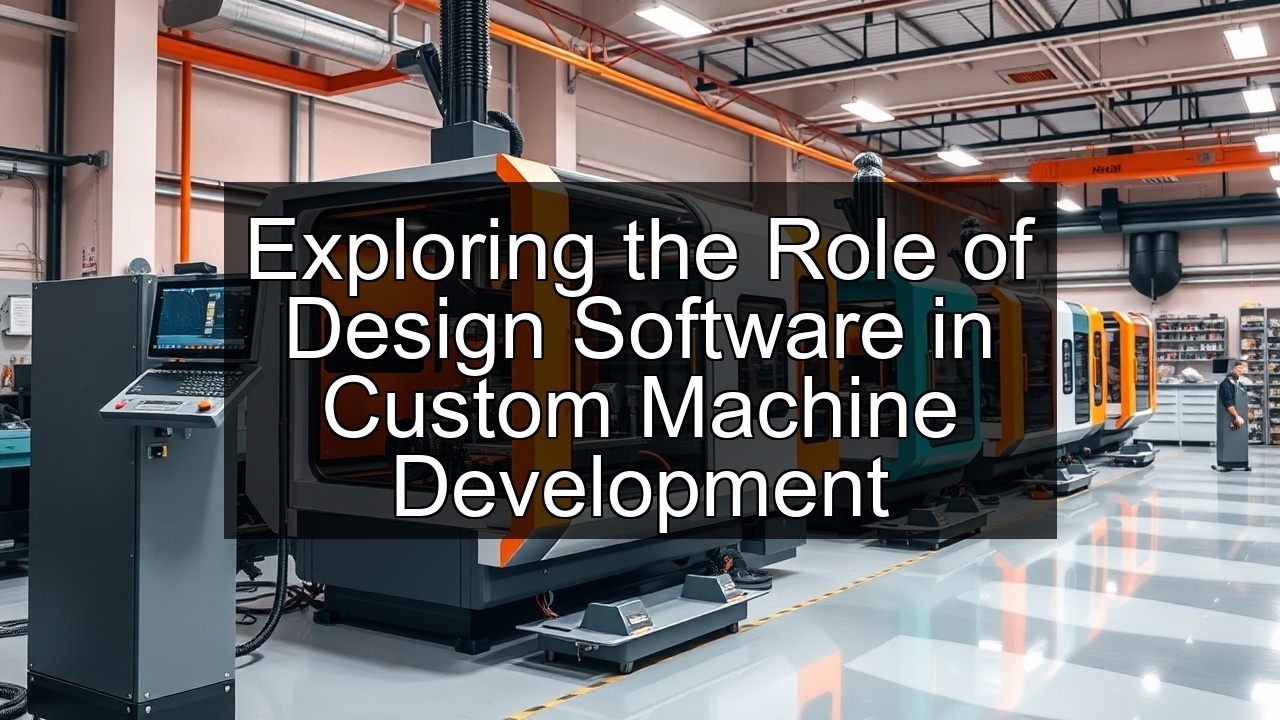Screen dimensions: 1280x720
Task: Click the worker standing at the far right
Action: coord(1232,415)
